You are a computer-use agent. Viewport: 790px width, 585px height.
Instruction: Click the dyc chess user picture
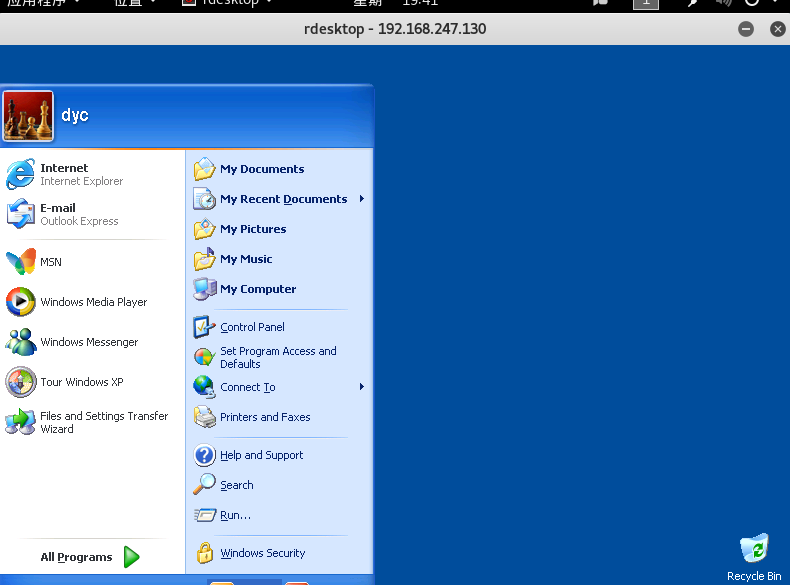coord(28,116)
